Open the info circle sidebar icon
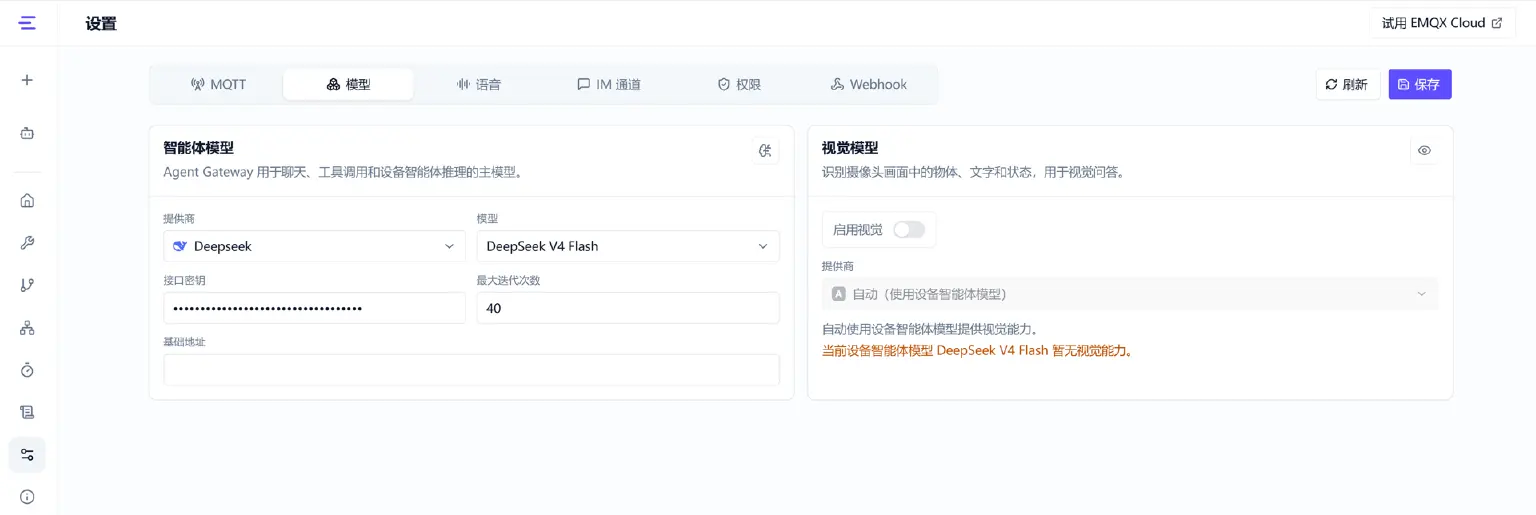 click(x=27, y=497)
